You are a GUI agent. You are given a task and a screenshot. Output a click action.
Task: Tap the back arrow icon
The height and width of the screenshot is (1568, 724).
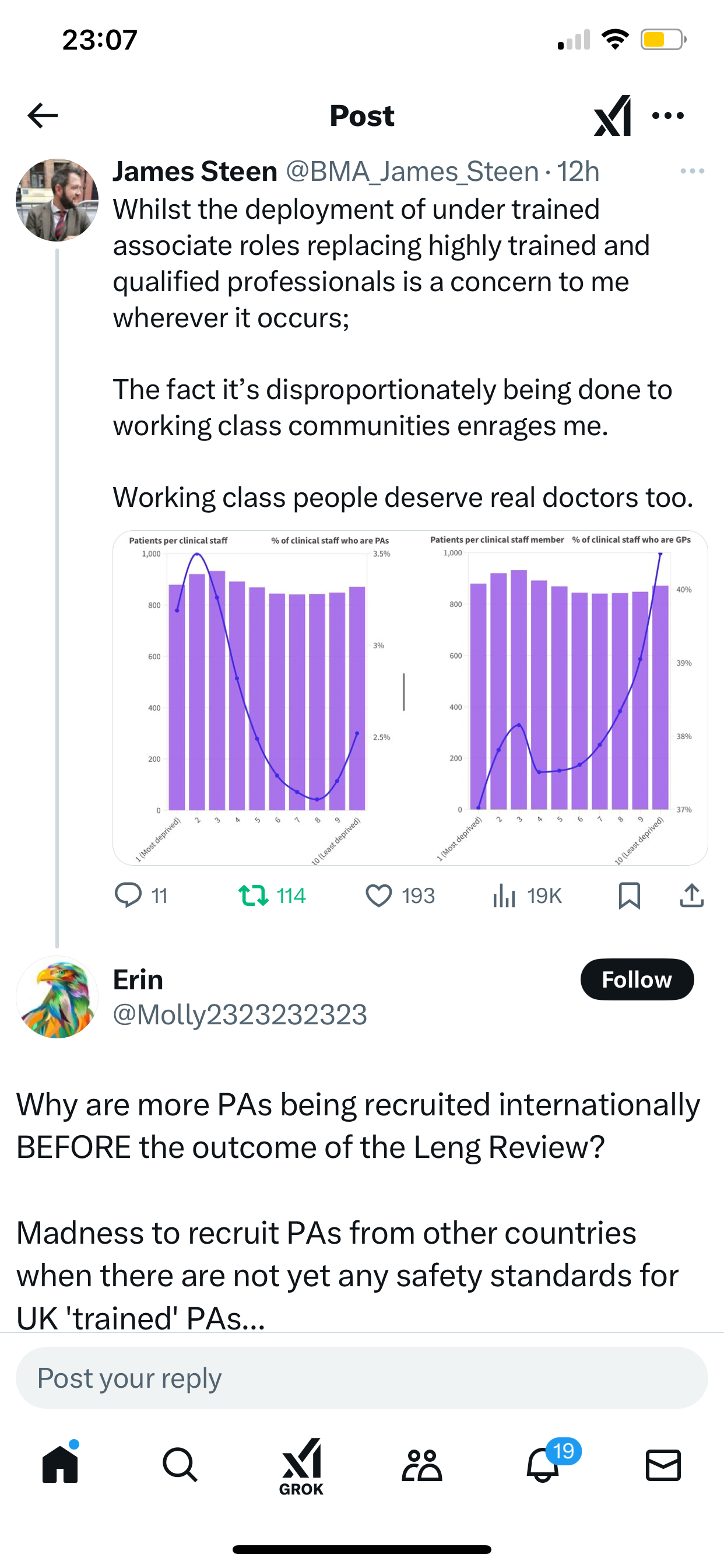tap(43, 116)
